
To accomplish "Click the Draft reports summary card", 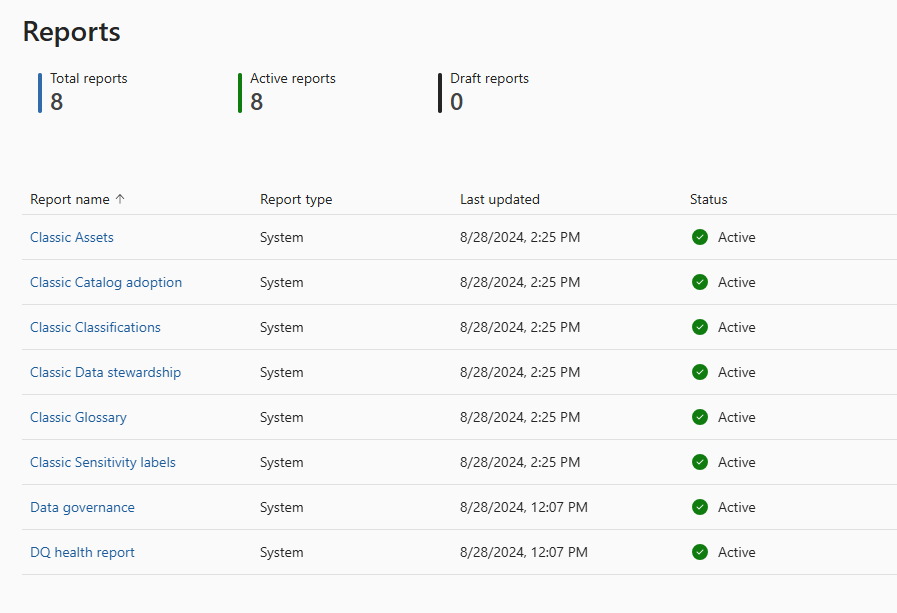I will pos(489,91).
